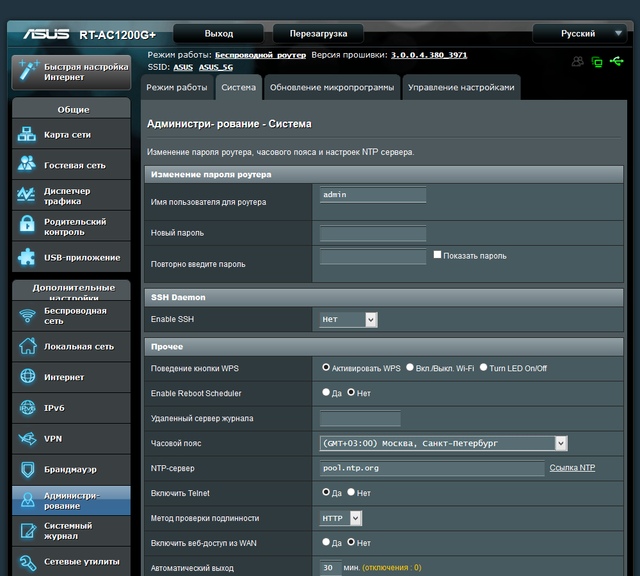Viewport: 640px width, 576px height.
Task: Select Turn LED On/Off radio option
Action: coord(484,368)
